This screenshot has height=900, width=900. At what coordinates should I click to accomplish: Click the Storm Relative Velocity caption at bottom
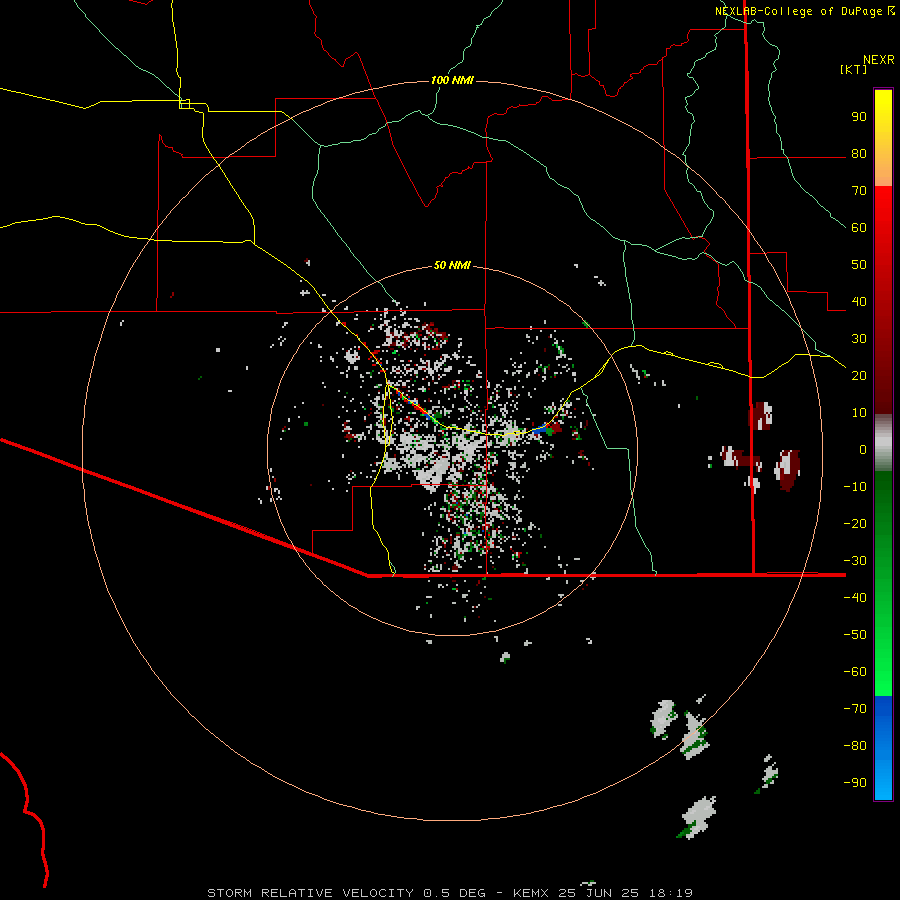[x=449, y=893]
